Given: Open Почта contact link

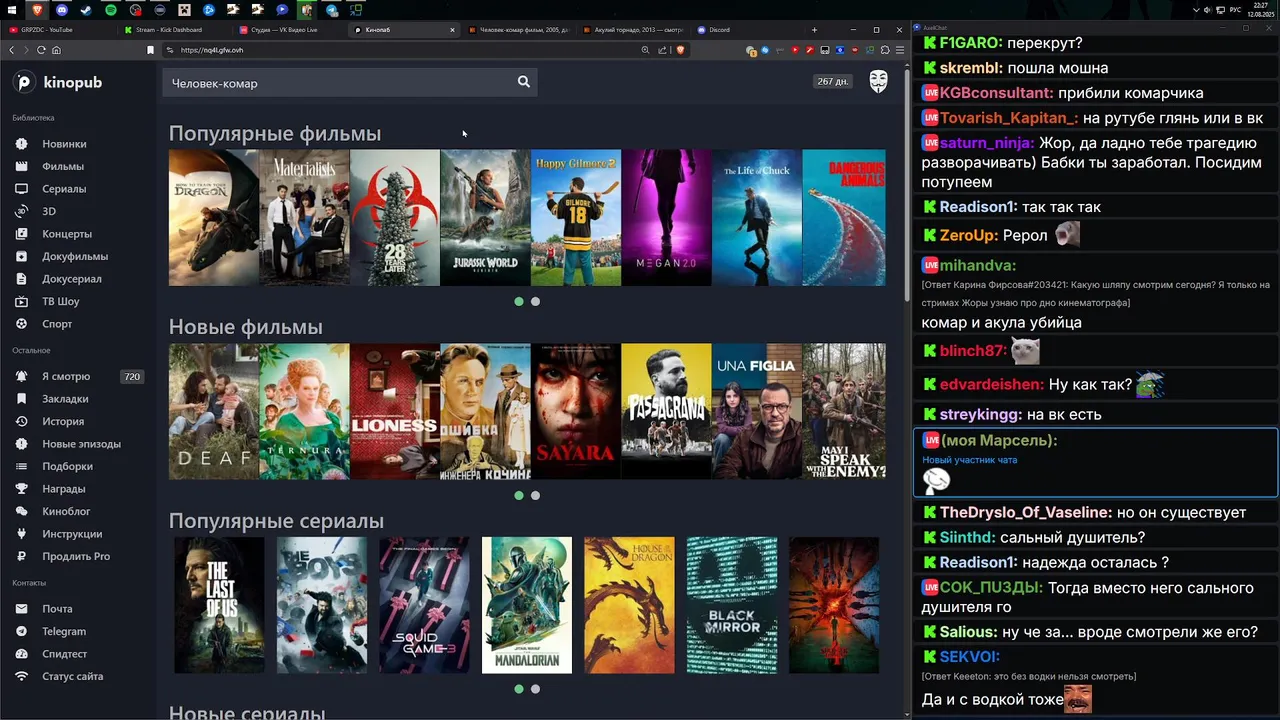Looking at the screenshot, I should point(57,608).
